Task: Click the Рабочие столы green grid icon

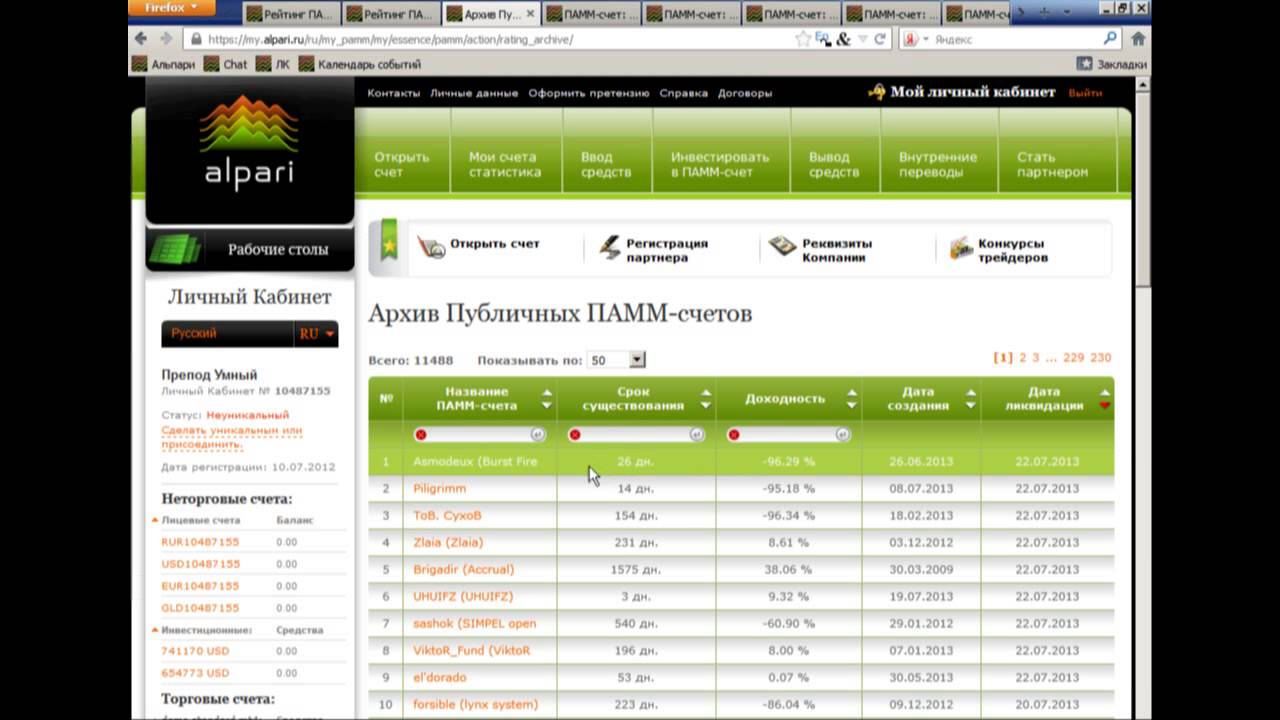Action: (x=176, y=250)
